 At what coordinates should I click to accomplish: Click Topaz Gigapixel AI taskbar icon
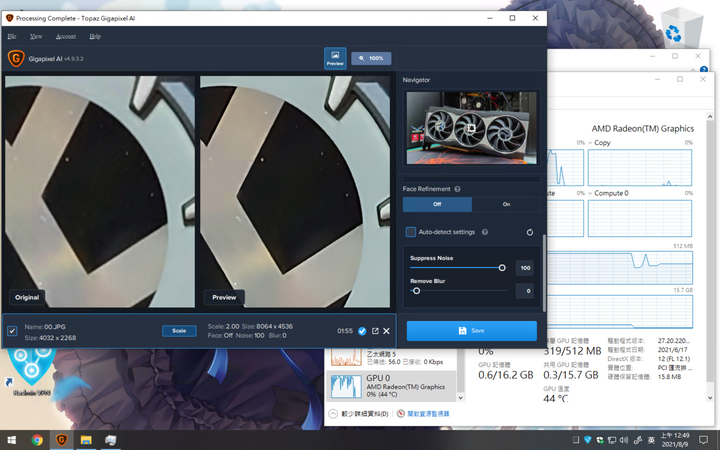pos(61,440)
